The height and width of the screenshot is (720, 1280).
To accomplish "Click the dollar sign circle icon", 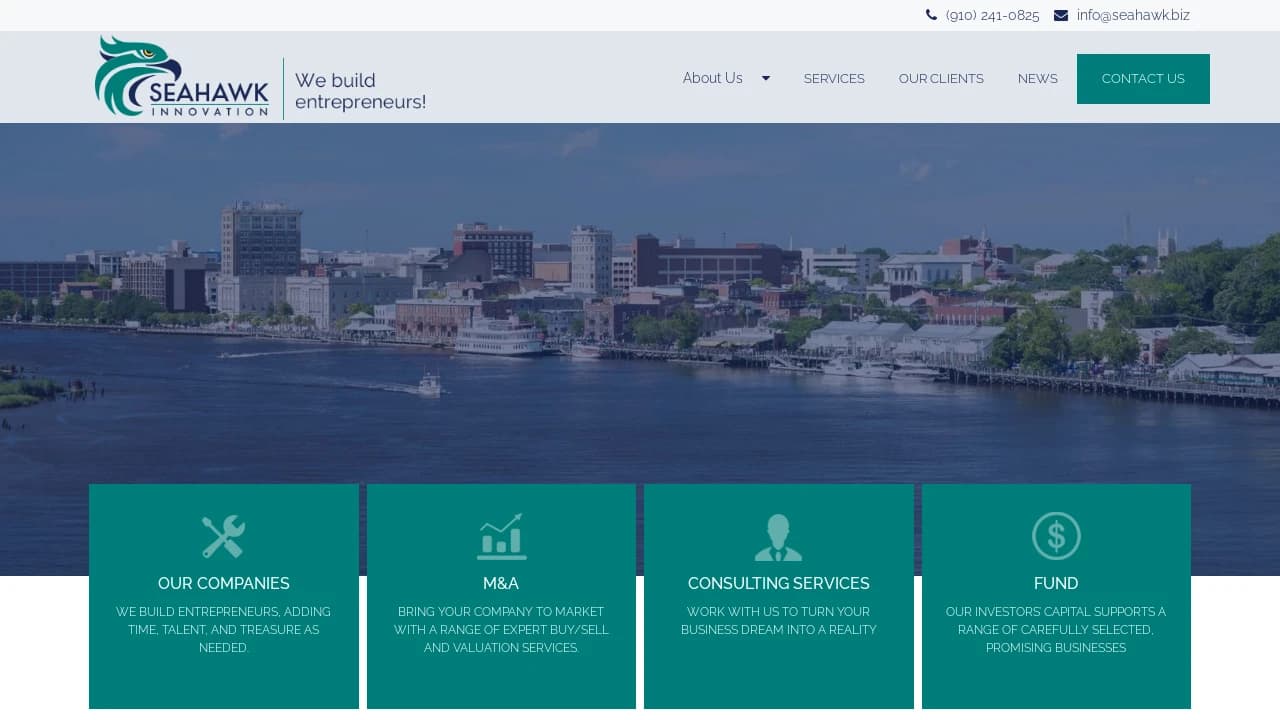I will 1056,536.
